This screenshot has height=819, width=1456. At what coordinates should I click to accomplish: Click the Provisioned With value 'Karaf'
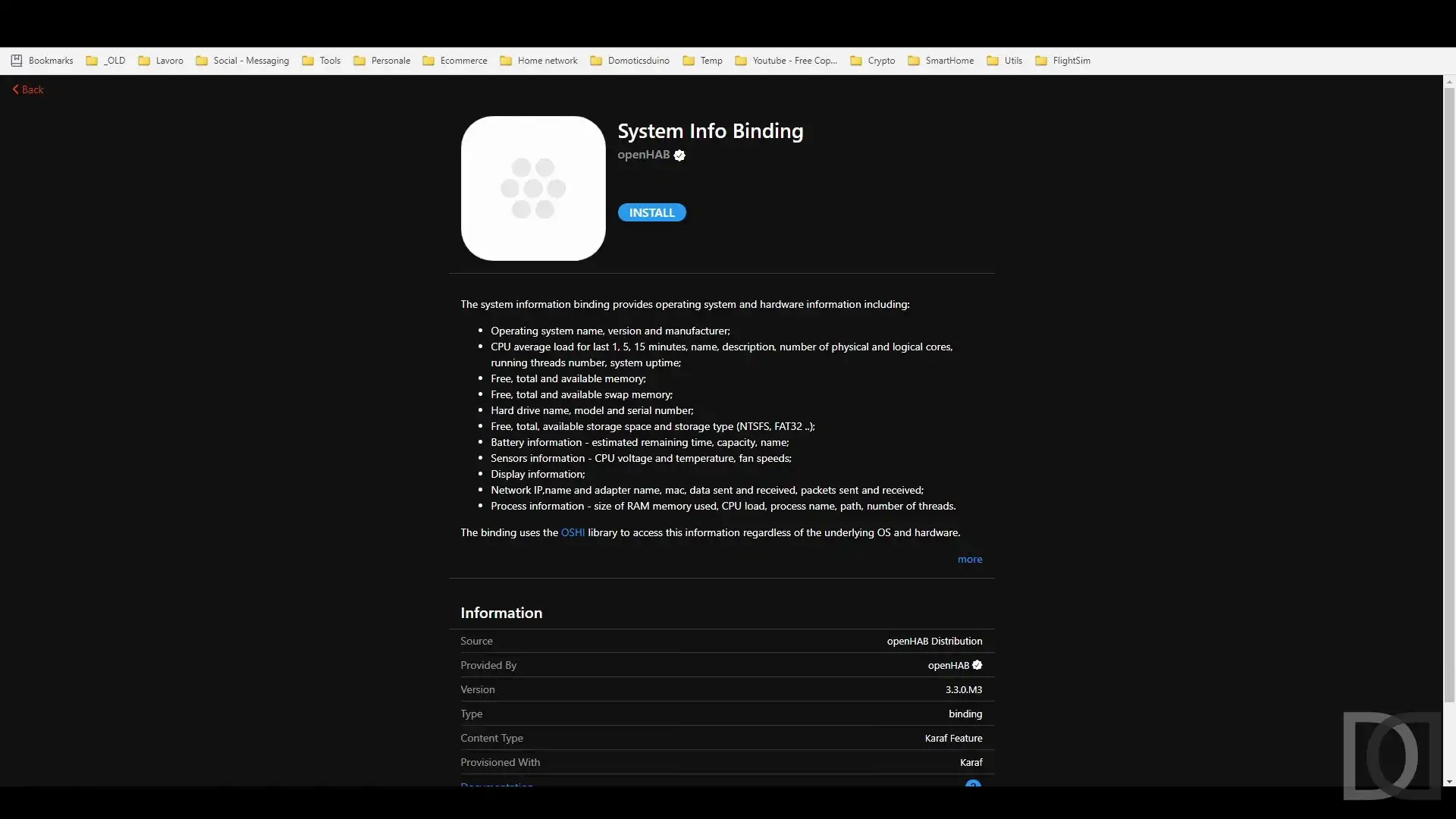click(x=971, y=762)
